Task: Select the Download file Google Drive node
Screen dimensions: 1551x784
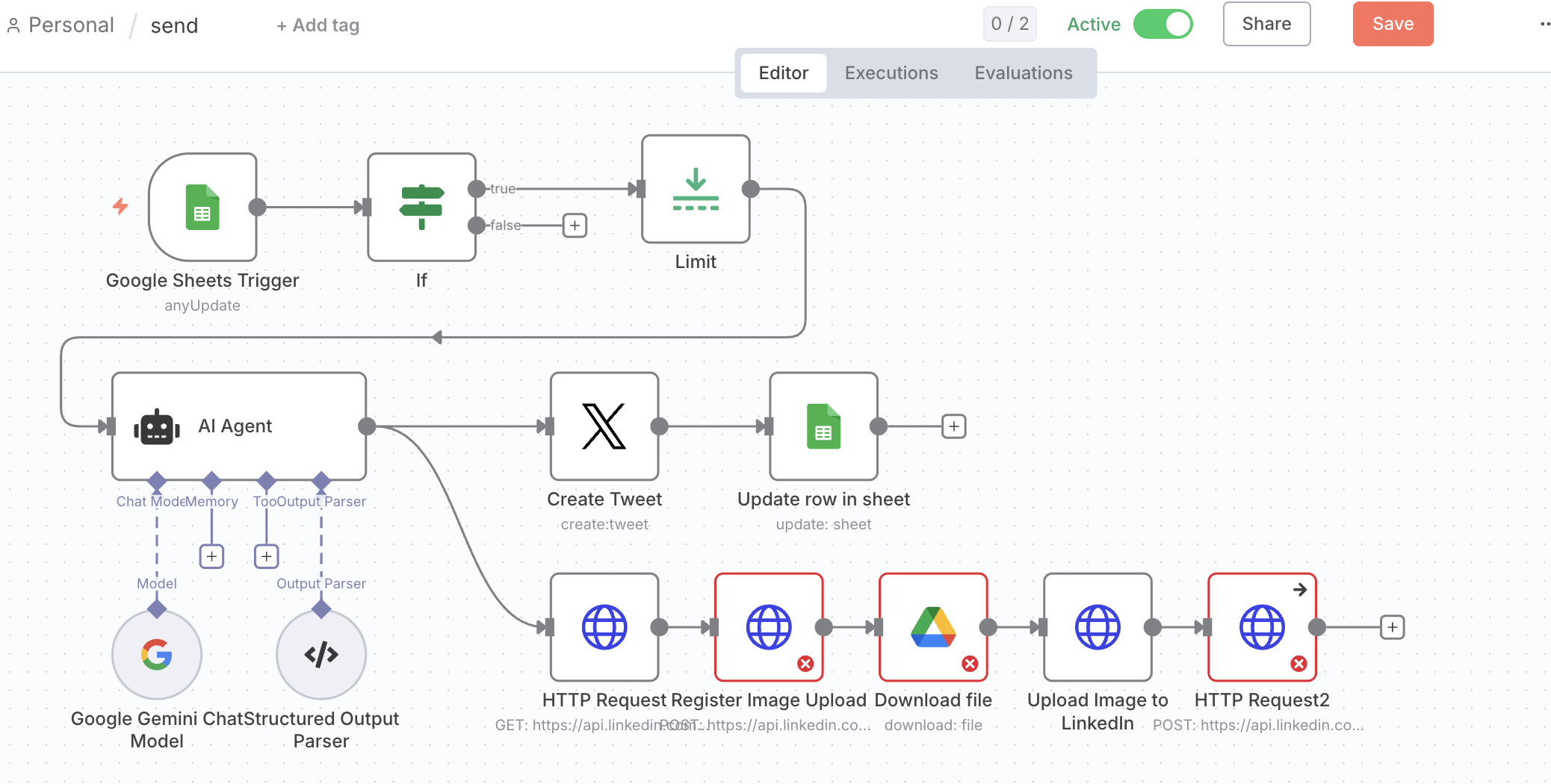Action: click(x=933, y=627)
